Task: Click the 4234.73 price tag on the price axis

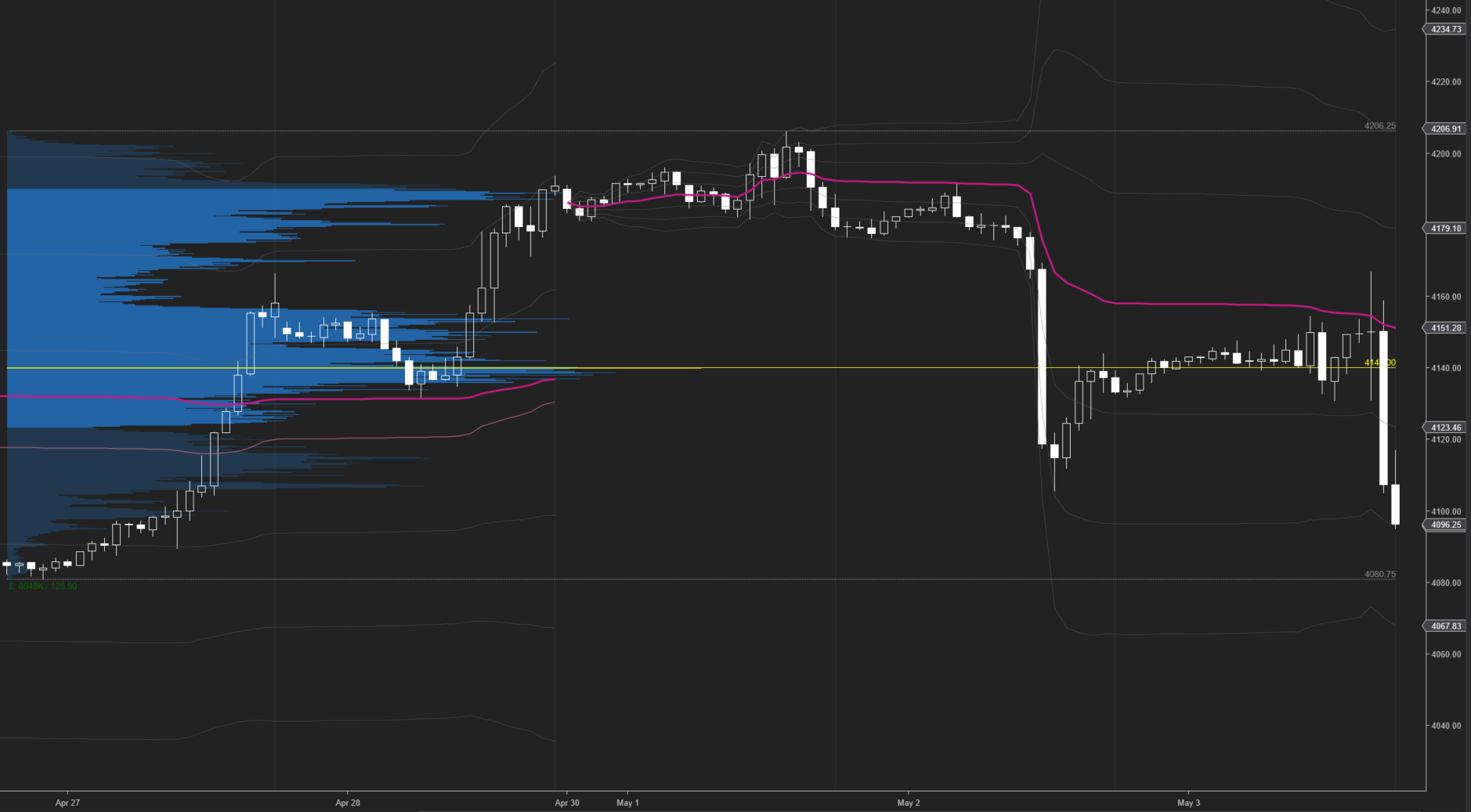Action: pos(1443,29)
